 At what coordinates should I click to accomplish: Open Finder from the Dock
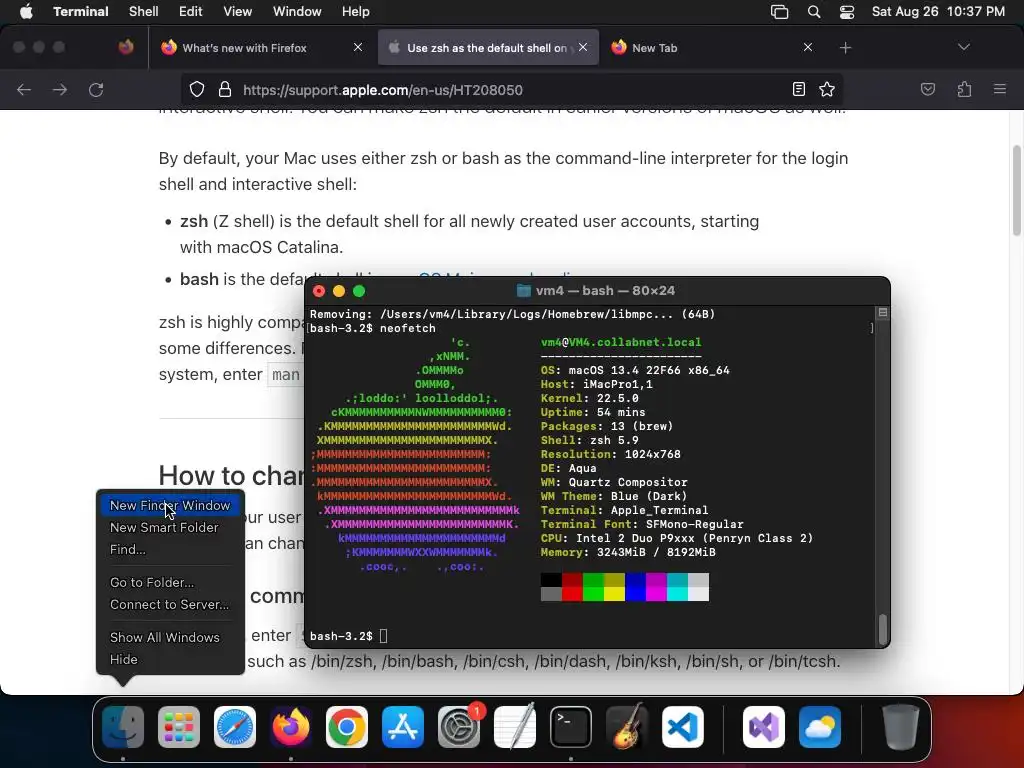123,727
